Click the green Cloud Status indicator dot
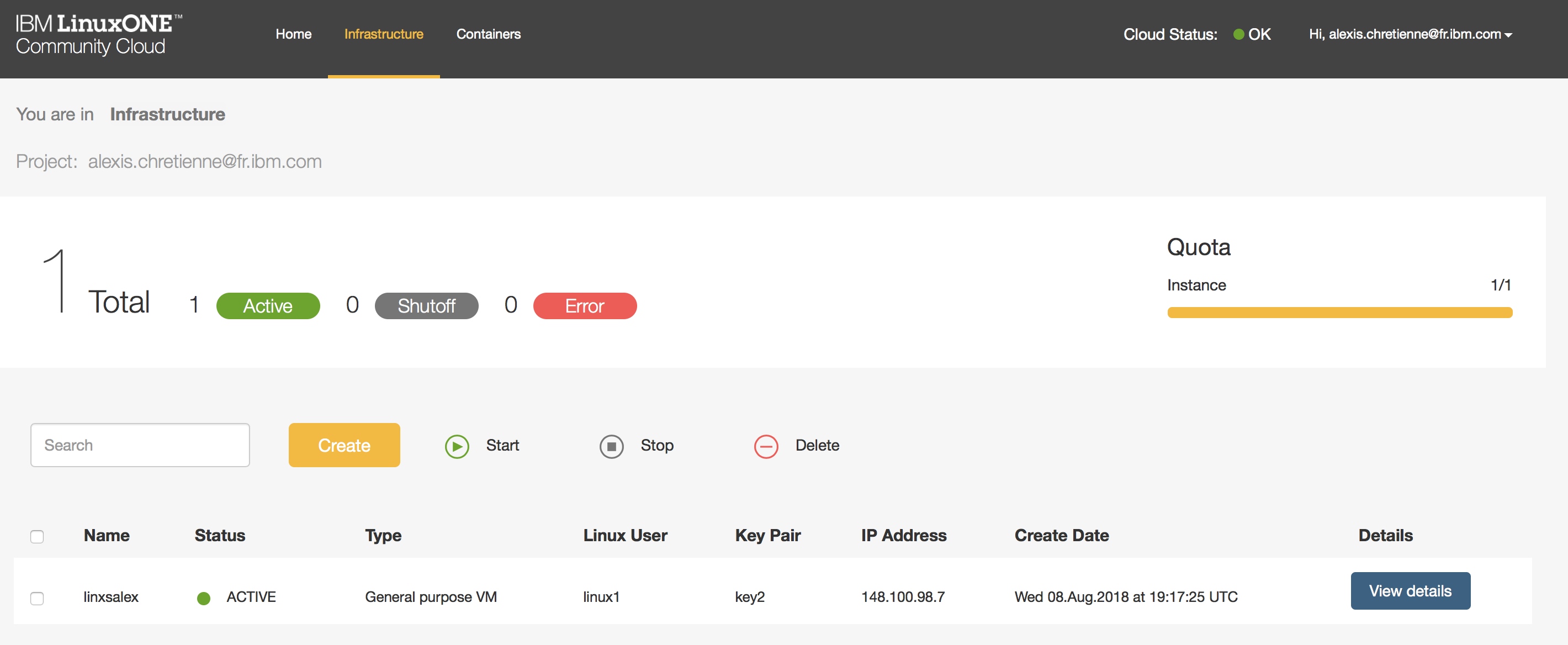 point(1238,34)
